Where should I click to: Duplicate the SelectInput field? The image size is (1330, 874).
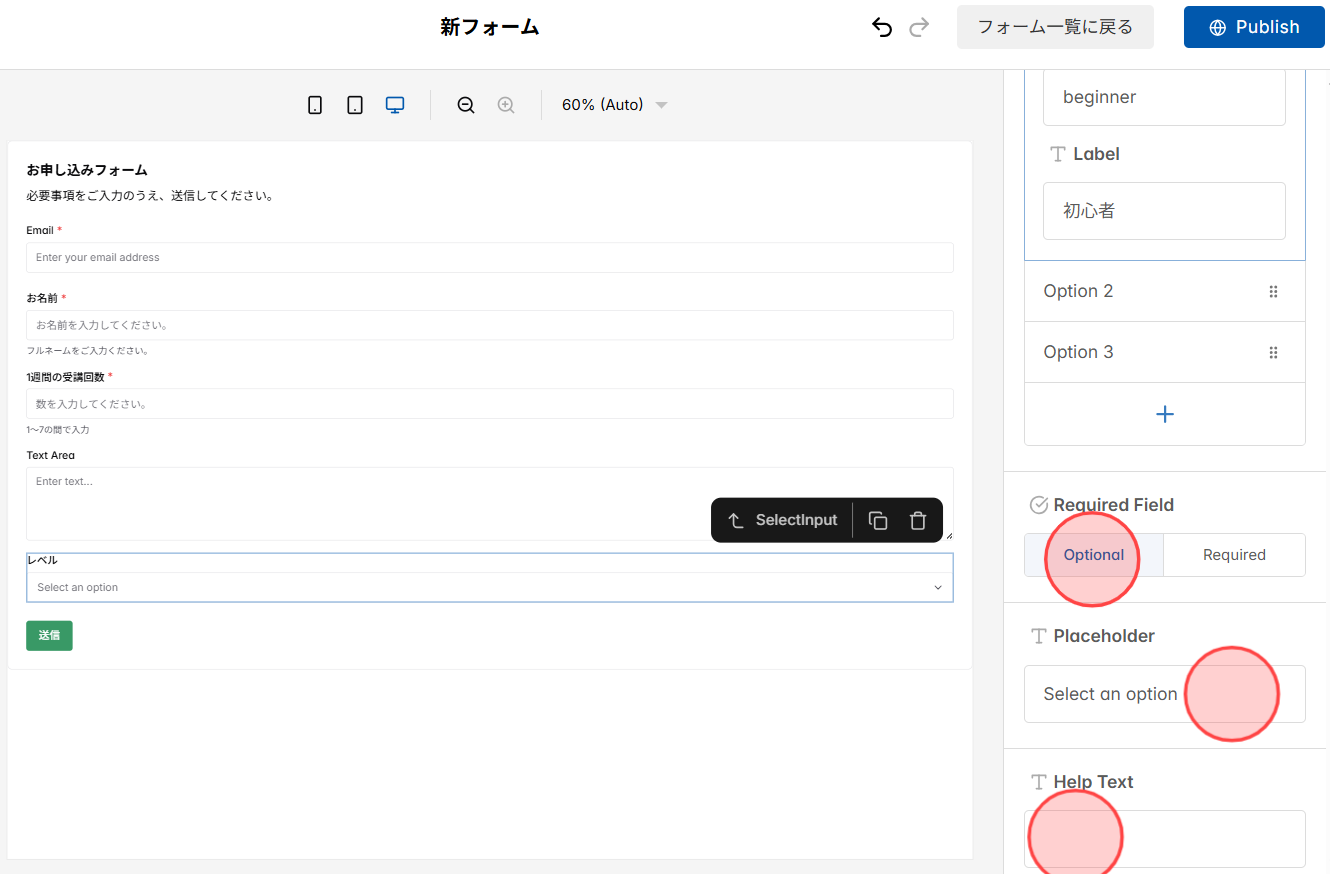coord(877,520)
